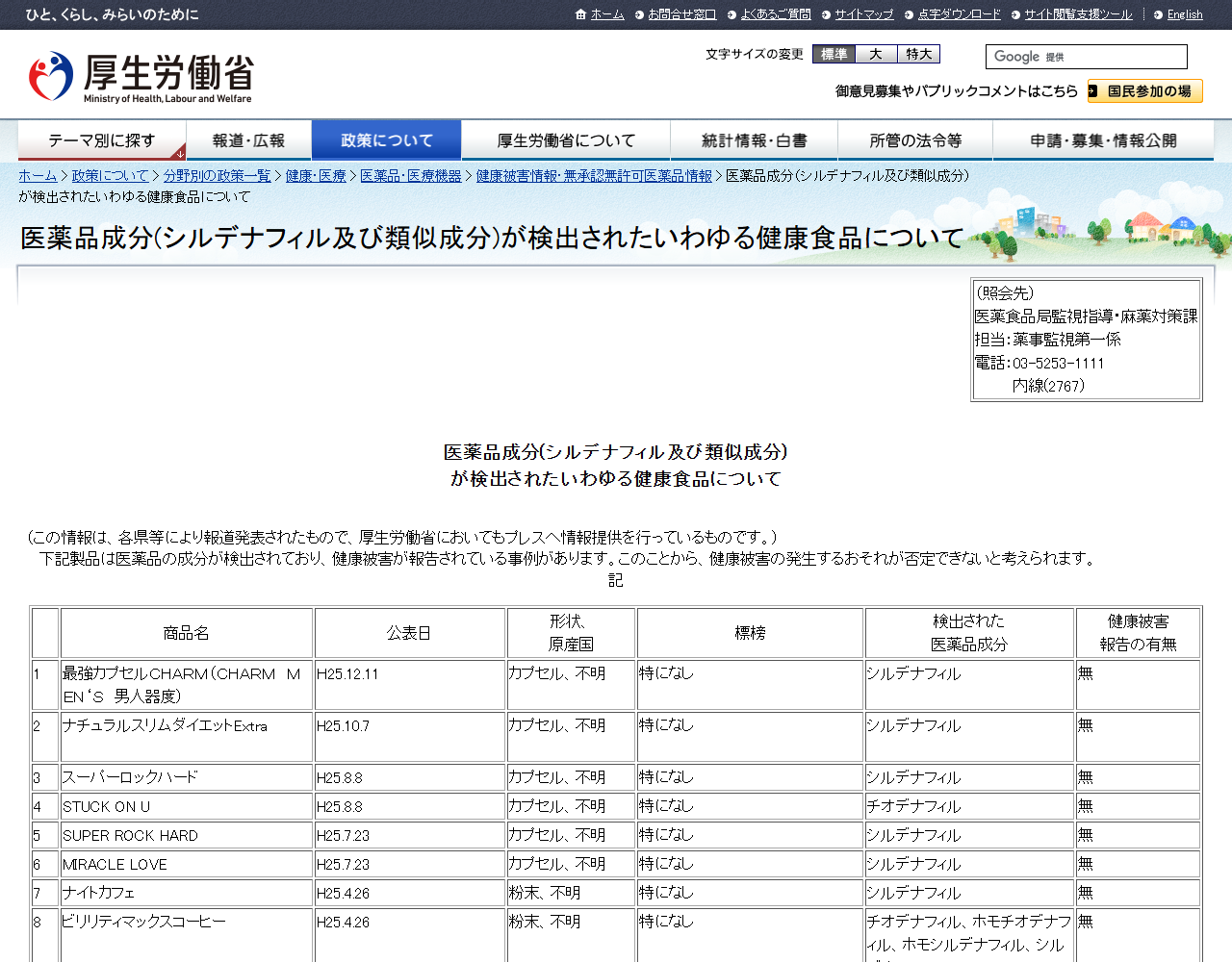
Task: Open the お問合せ窓口 link
Action: tap(682, 14)
